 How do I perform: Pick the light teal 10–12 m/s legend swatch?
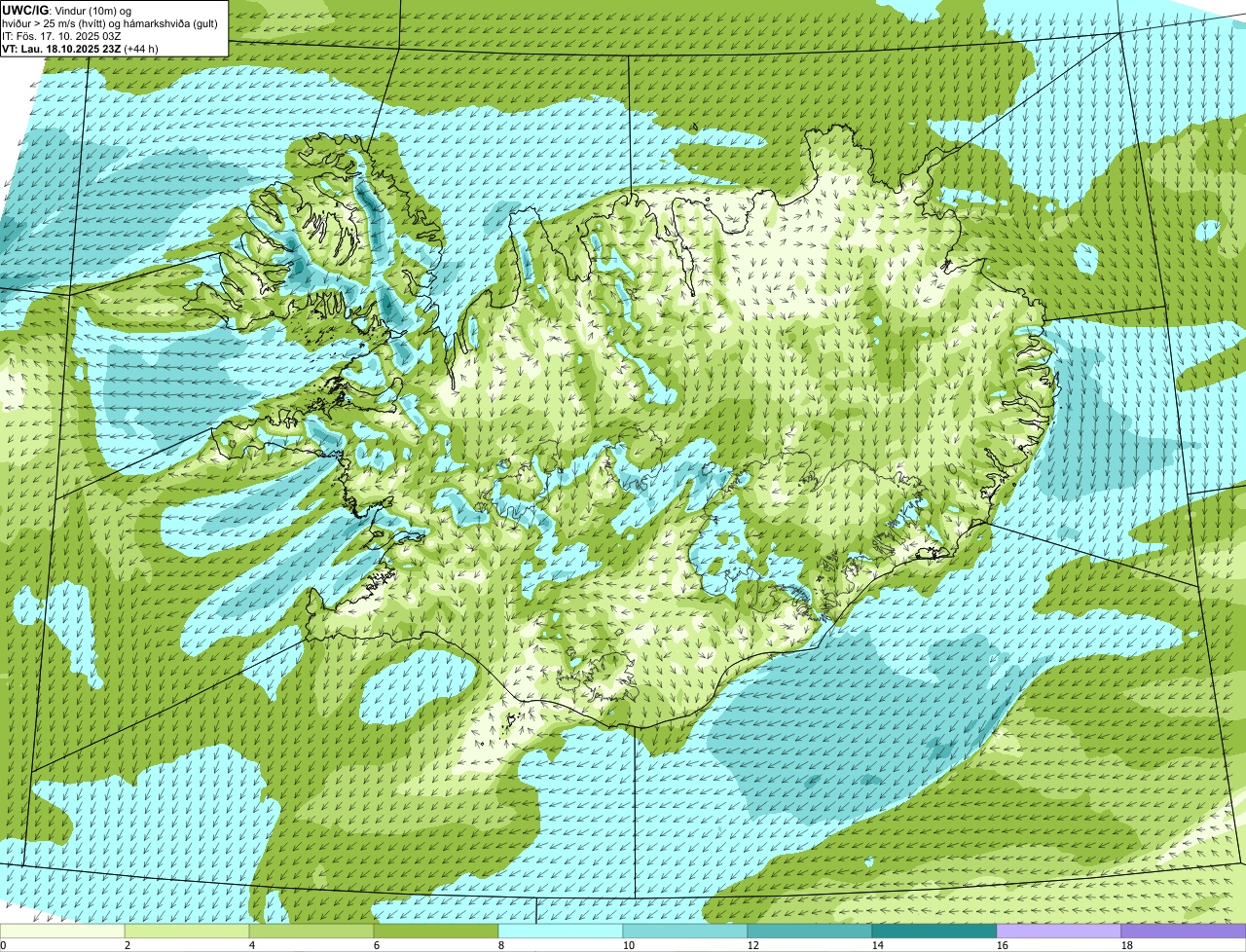click(685, 931)
